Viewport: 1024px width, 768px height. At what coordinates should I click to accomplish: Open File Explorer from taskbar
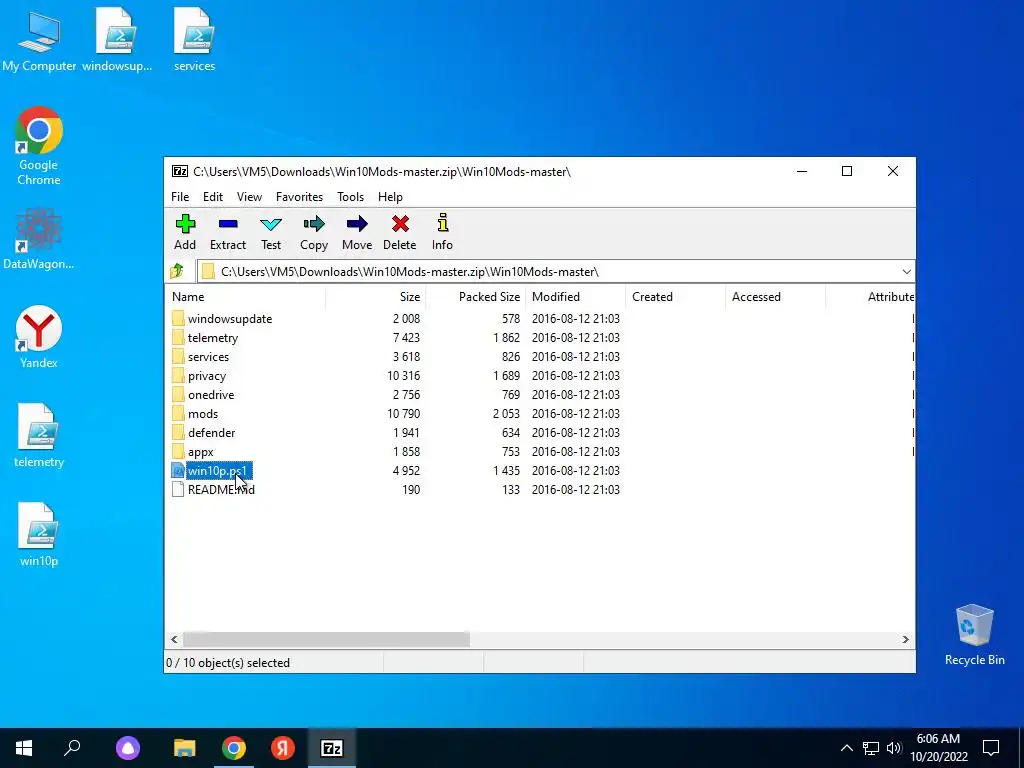pos(185,748)
